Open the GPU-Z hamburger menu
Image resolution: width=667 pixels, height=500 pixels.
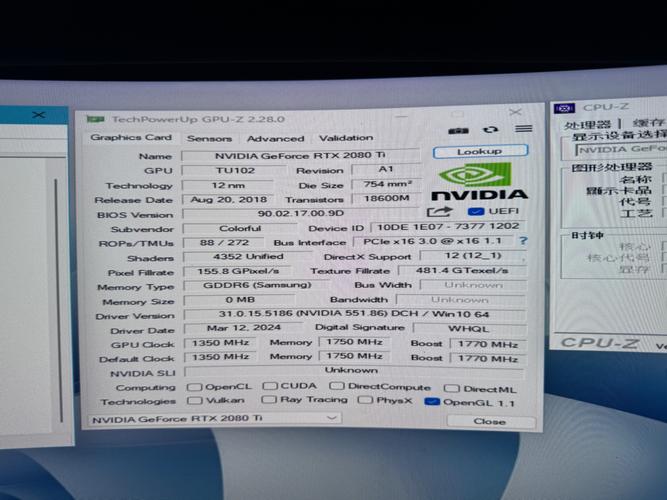pyautogui.click(x=523, y=128)
